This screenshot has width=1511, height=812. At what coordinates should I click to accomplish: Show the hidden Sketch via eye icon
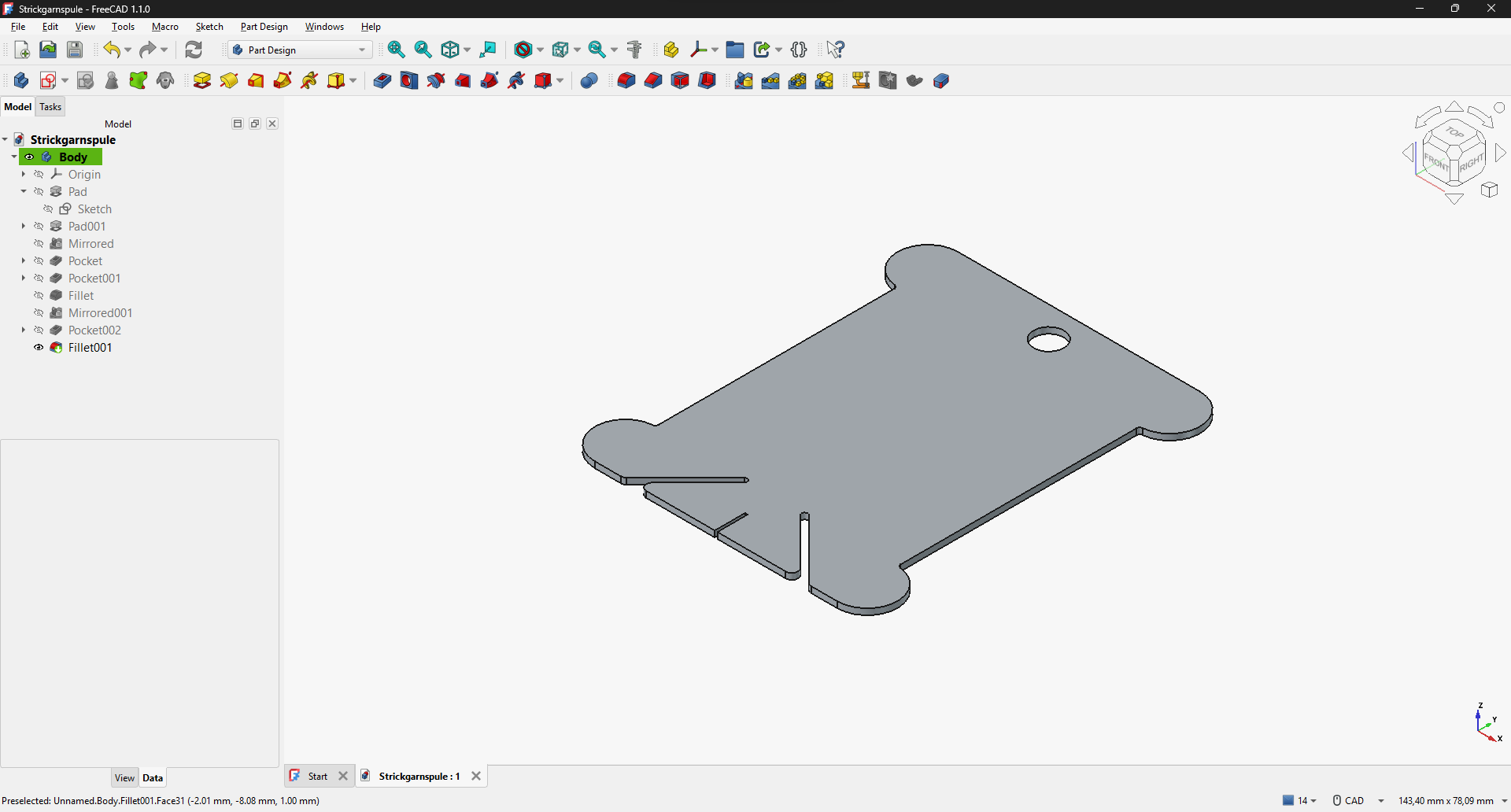click(x=48, y=209)
